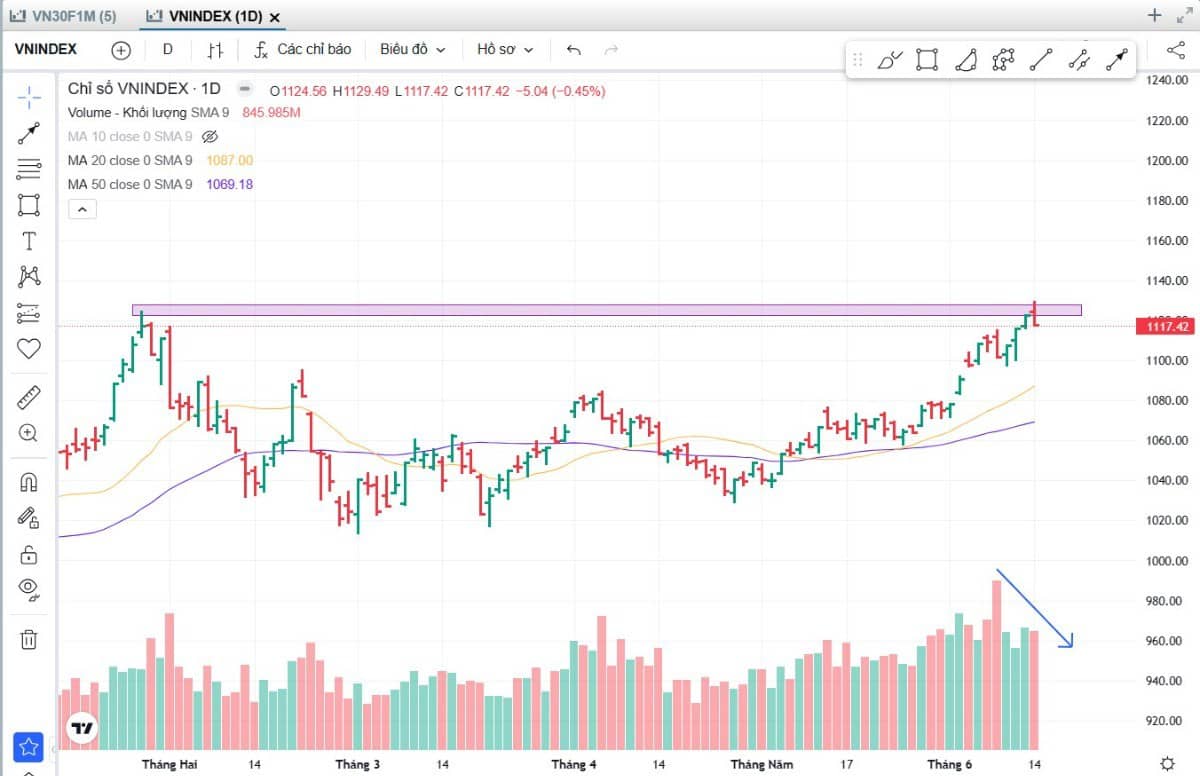The image size is (1200, 776).
Task: Select the Volume - Khối lượng legend
Action: click(148, 113)
